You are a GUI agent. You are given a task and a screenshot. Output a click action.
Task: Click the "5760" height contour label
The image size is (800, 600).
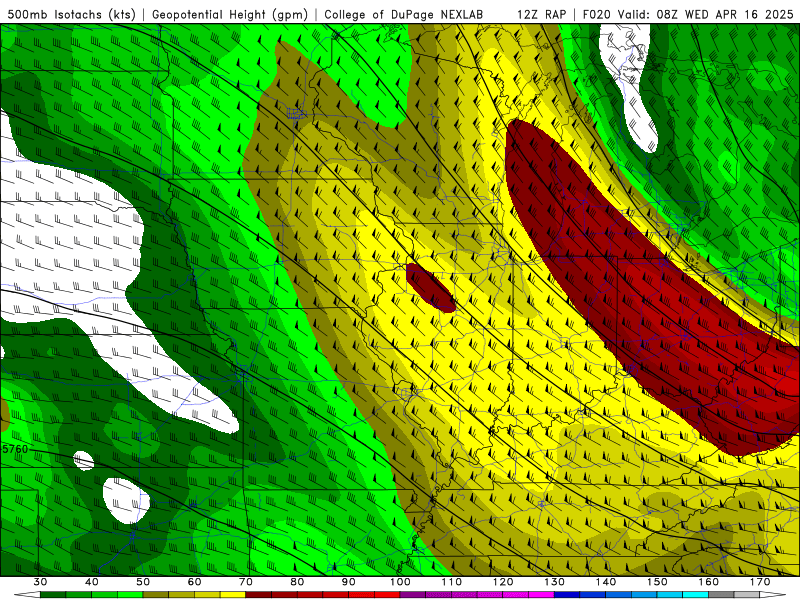(15, 449)
